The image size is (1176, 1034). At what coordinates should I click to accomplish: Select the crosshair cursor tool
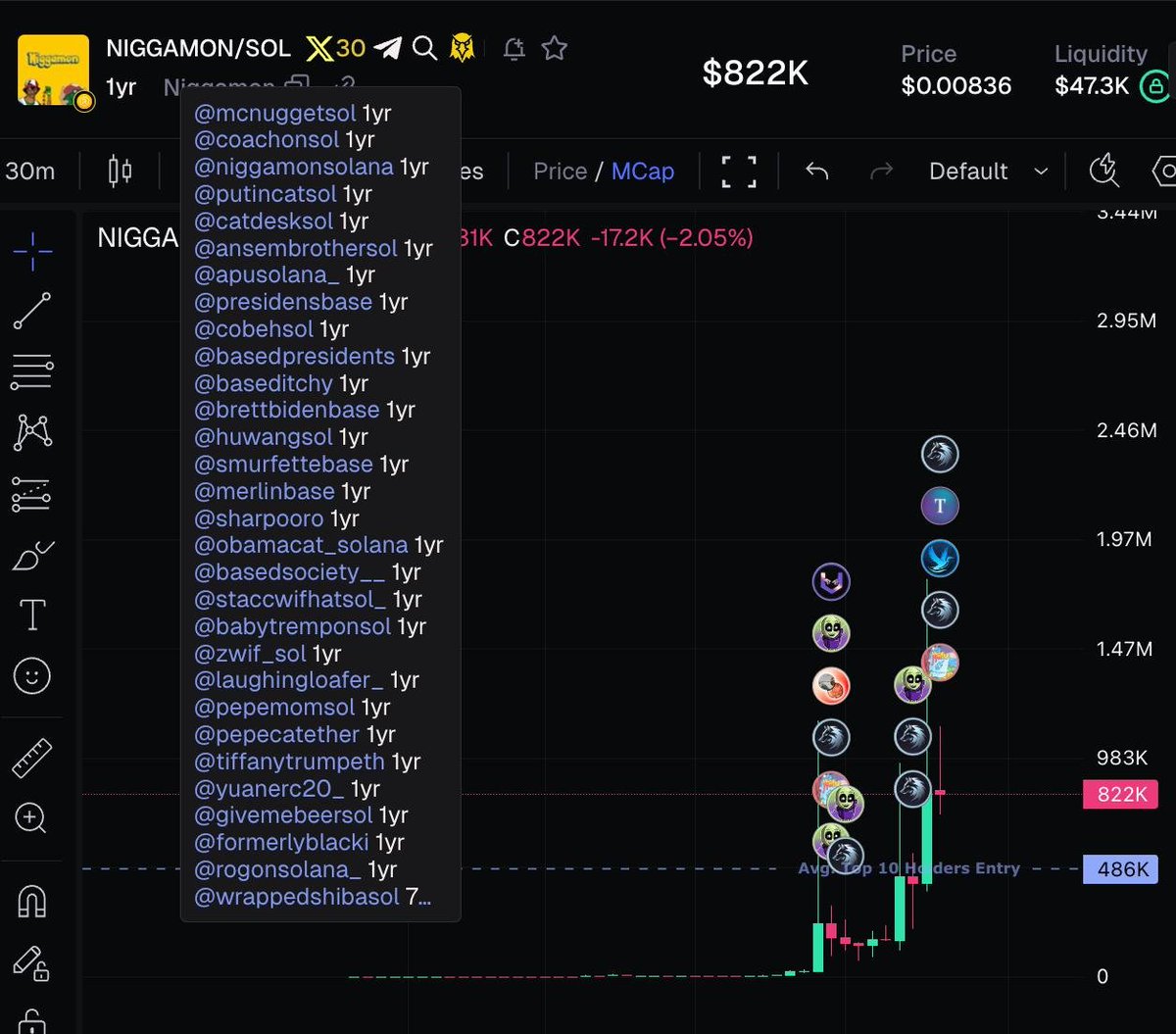[x=32, y=251]
